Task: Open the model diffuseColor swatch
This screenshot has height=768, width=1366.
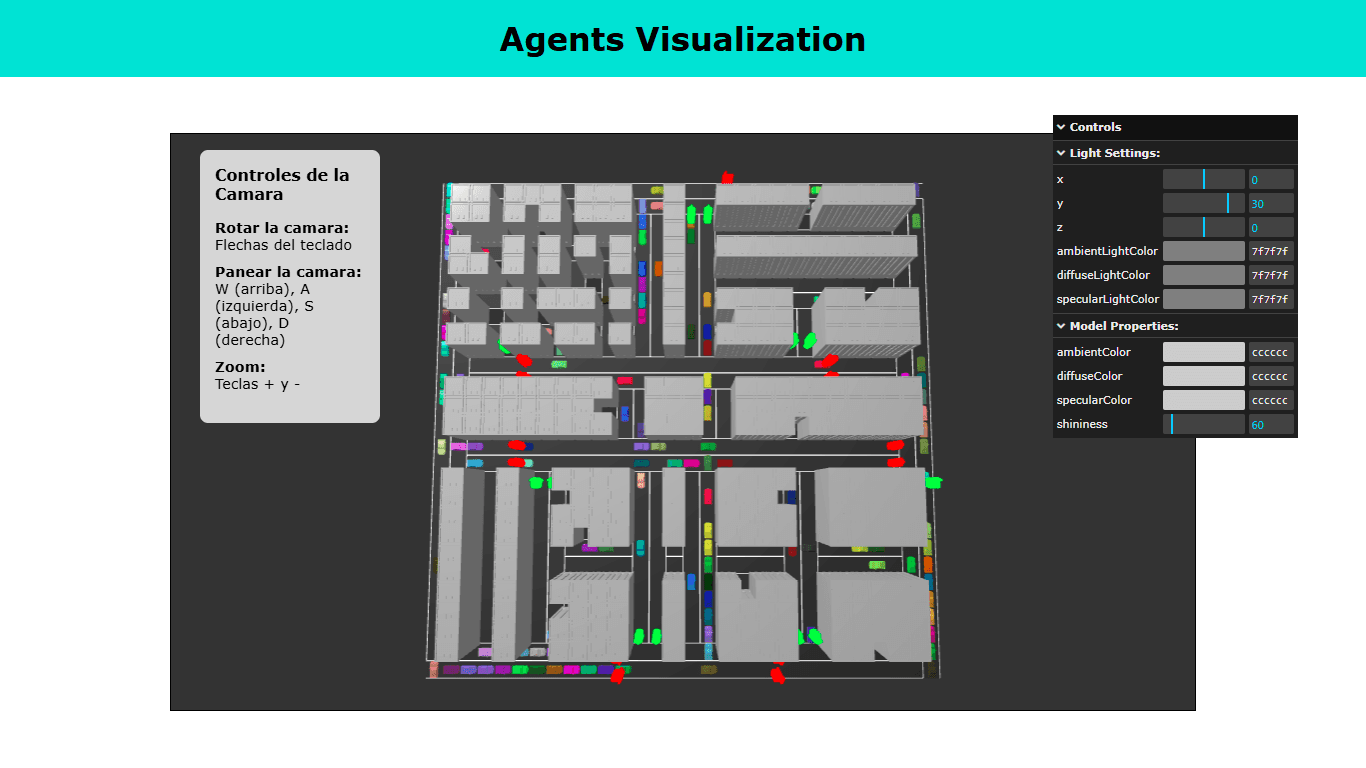Action: (1204, 376)
